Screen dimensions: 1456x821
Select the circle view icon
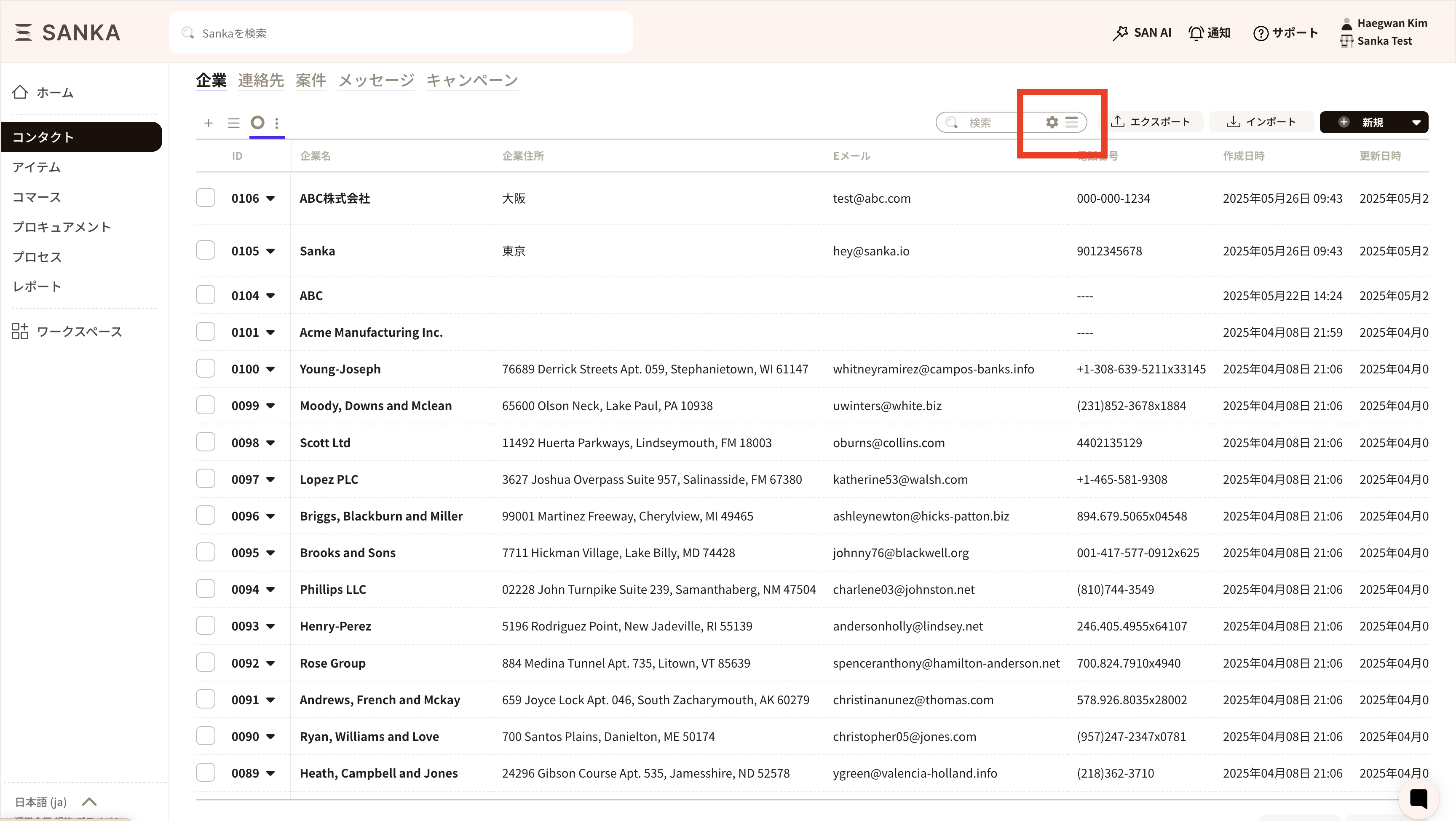pos(258,122)
